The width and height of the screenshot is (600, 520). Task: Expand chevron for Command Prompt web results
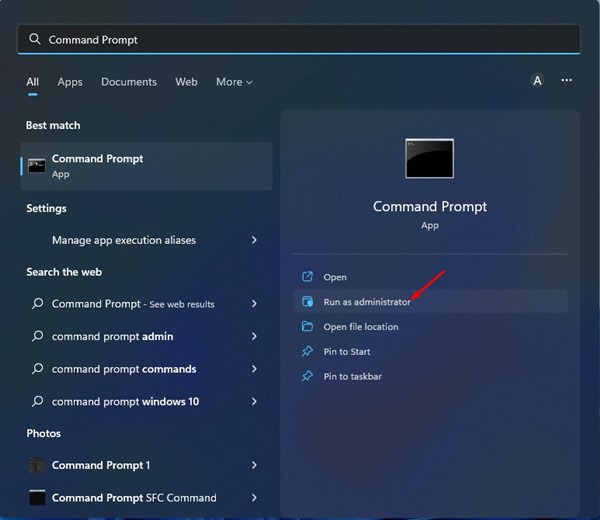pos(254,304)
